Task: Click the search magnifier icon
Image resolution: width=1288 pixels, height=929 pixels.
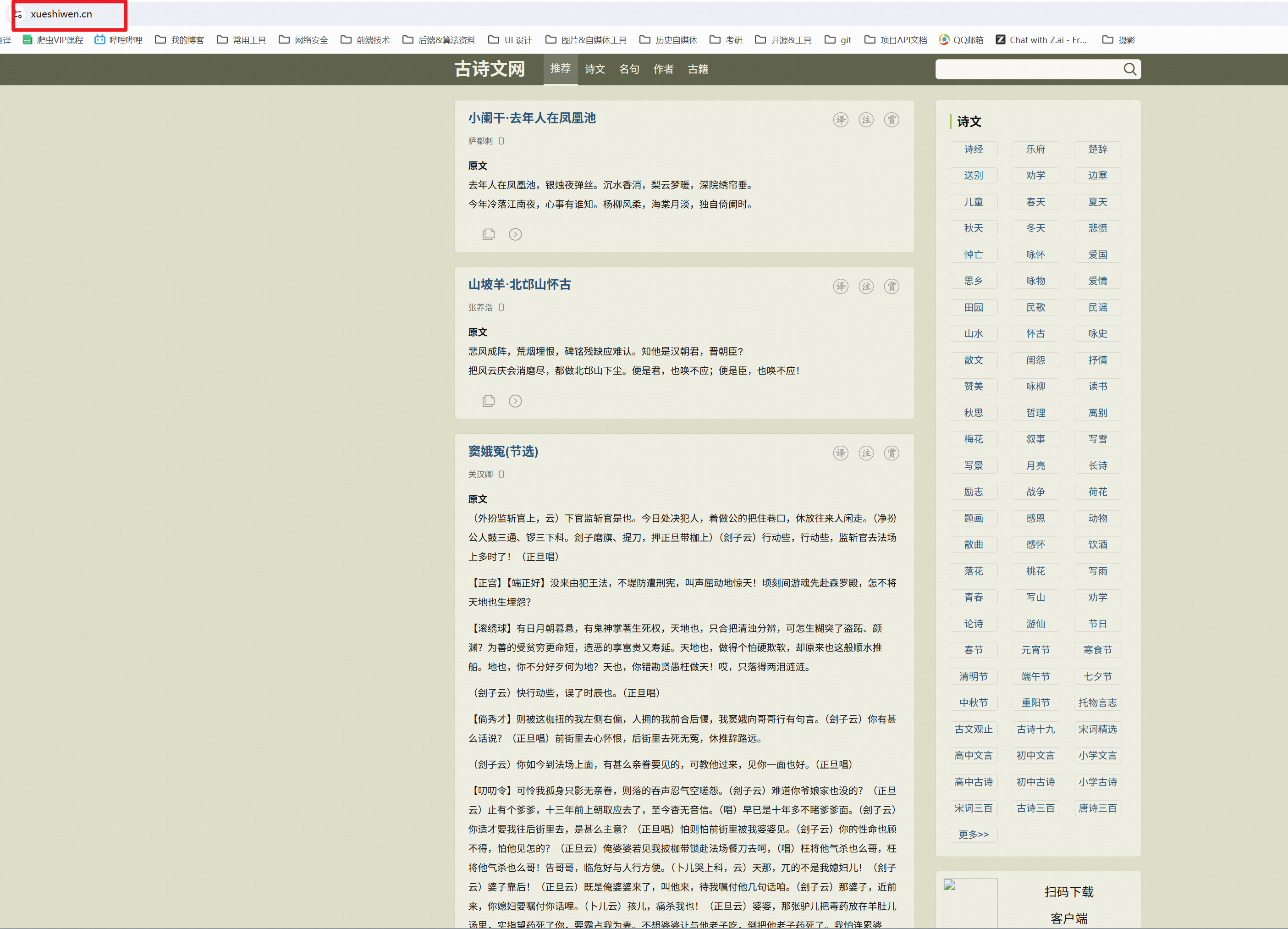Action: 1129,69
